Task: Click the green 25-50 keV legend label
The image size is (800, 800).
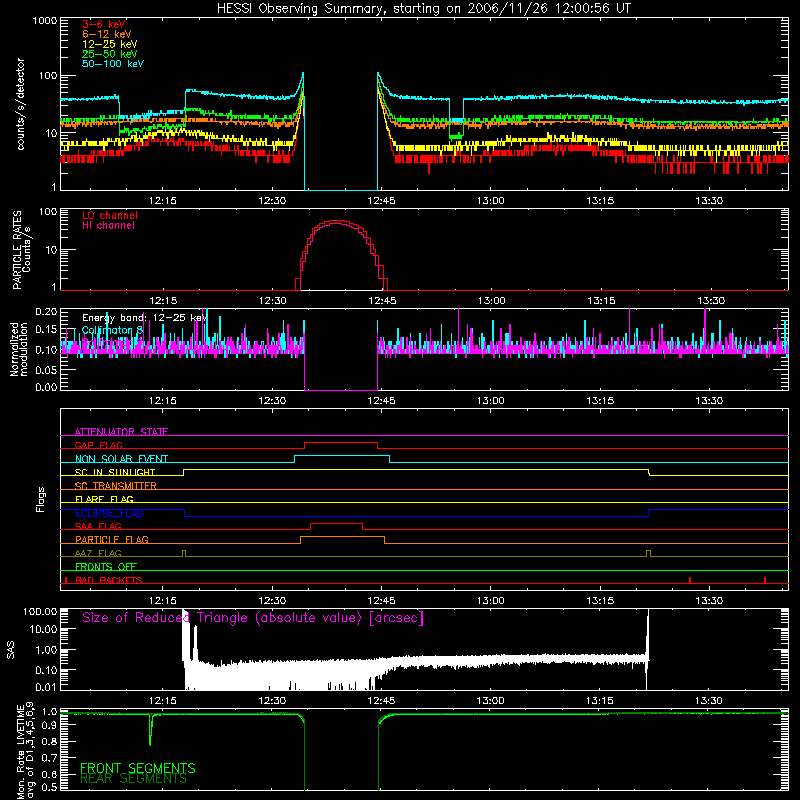Action: tap(110, 54)
